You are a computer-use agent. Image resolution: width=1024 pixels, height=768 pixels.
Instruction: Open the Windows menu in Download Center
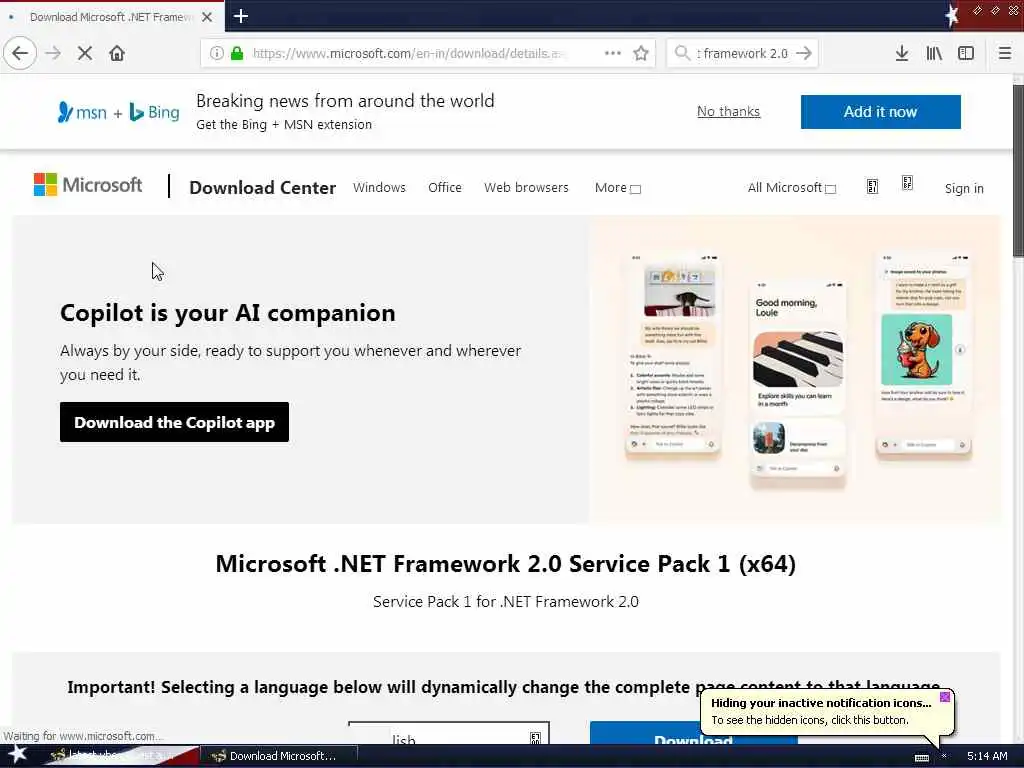(x=379, y=187)
